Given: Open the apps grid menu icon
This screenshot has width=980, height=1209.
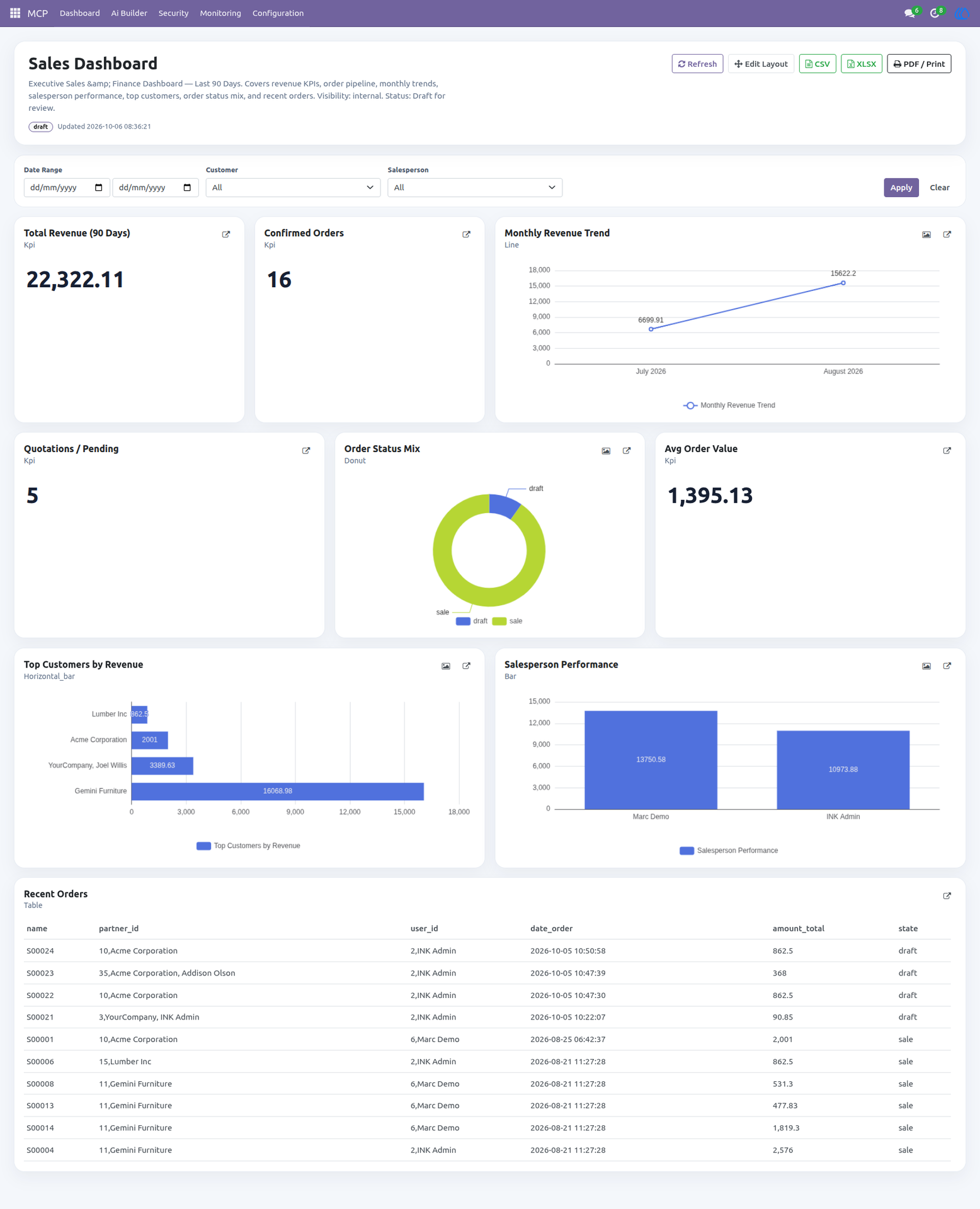Looking at the screenshot, I should (x=15, y=13).
